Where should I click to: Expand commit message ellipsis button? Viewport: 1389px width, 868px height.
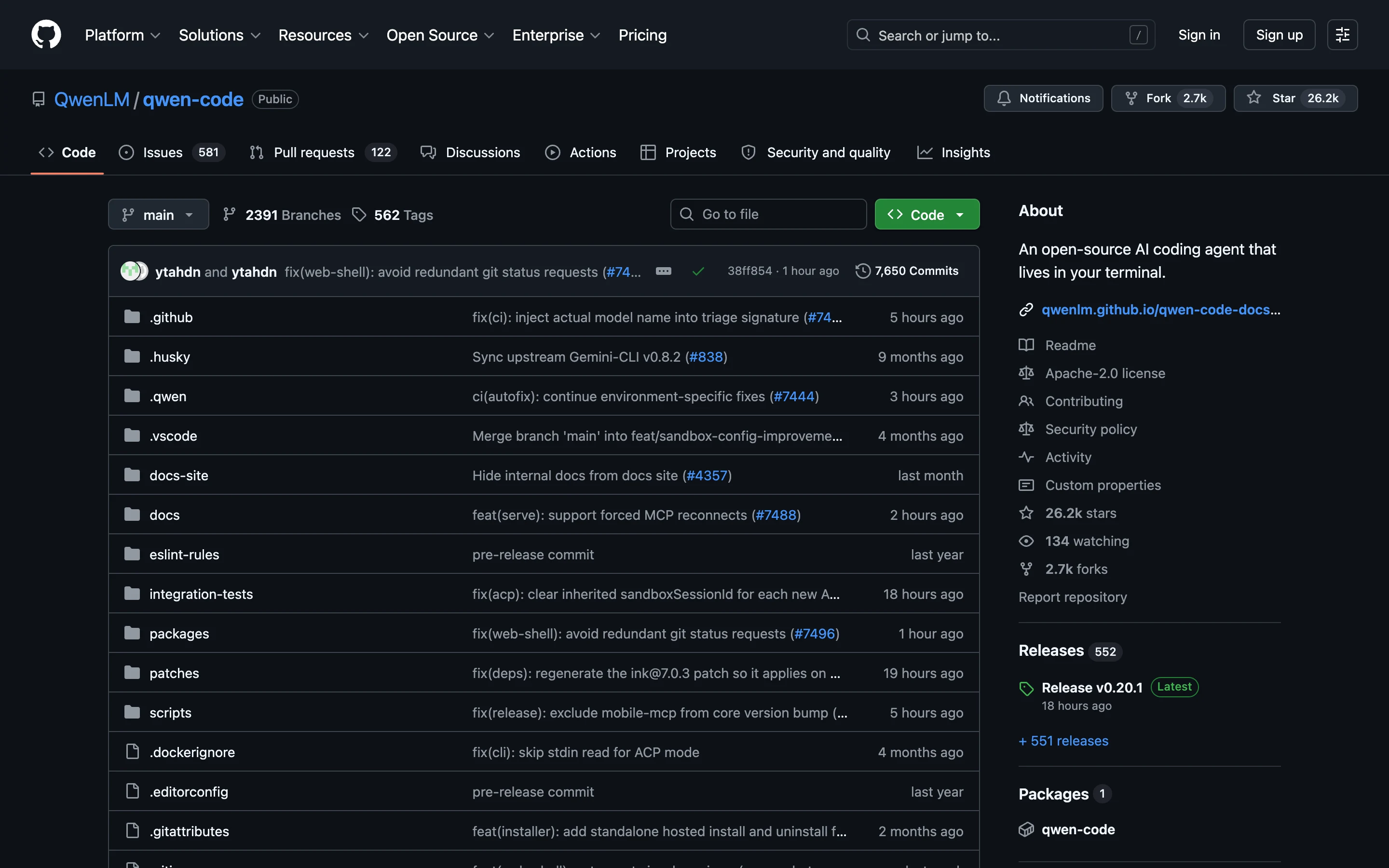point(664,271)
